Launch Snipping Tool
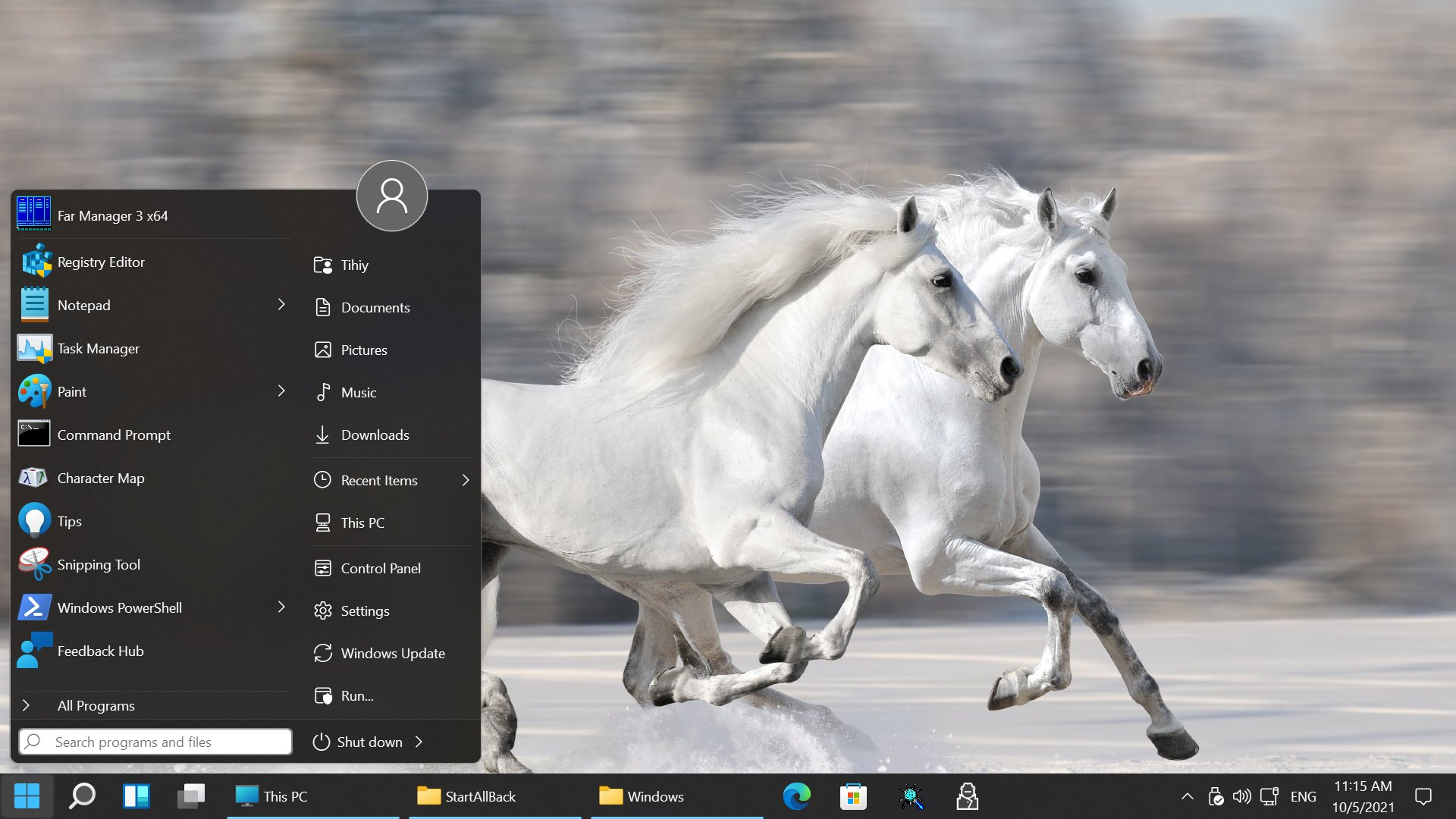1456x819 pixels. coord(97,564)
